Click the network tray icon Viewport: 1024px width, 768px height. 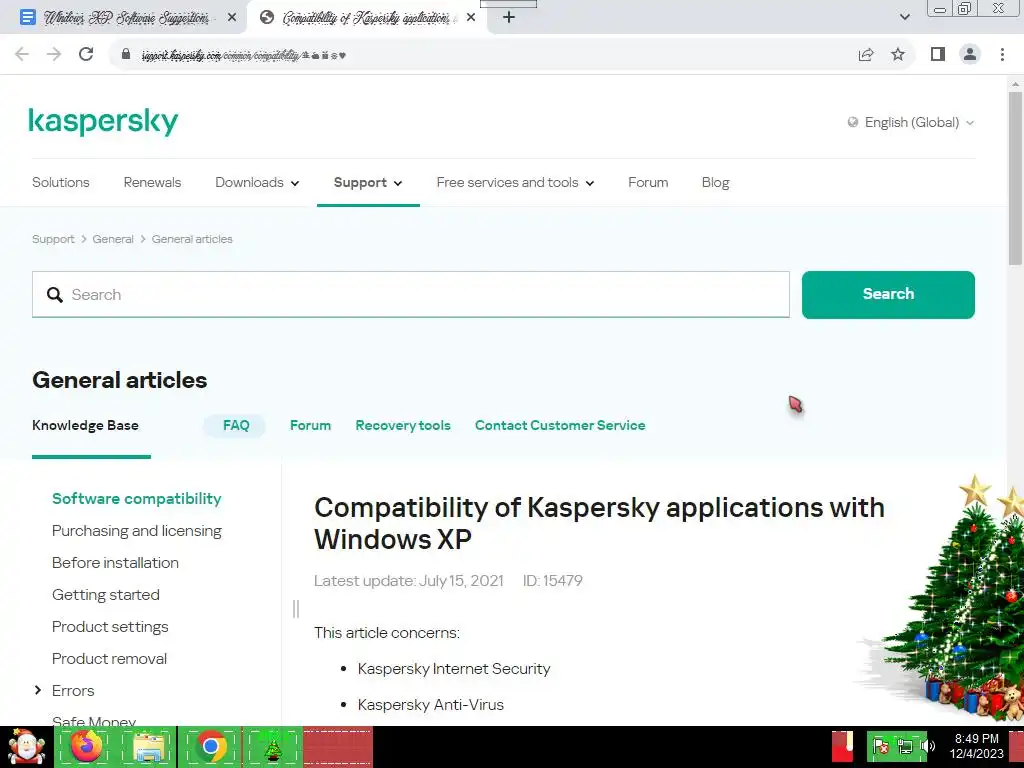[905, 746]
